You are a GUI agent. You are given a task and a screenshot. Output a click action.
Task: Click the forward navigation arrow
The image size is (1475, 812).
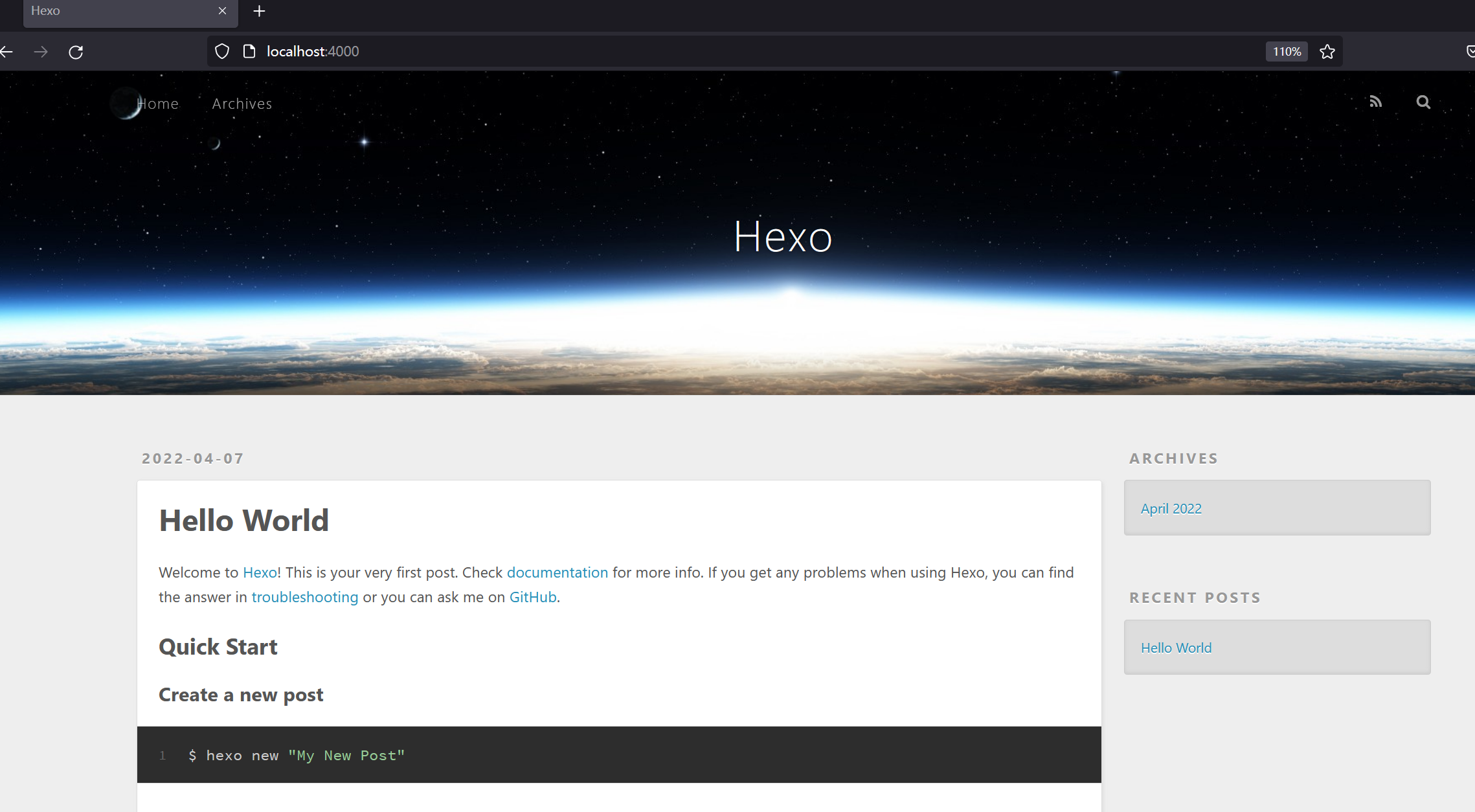point(41,52)
